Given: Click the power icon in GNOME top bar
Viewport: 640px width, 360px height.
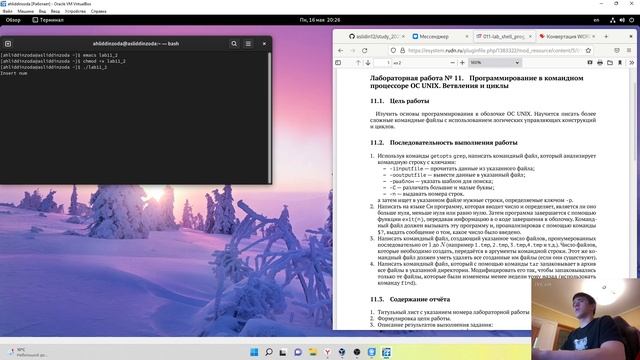Looking at the screenshot, I should coord(631,20).
